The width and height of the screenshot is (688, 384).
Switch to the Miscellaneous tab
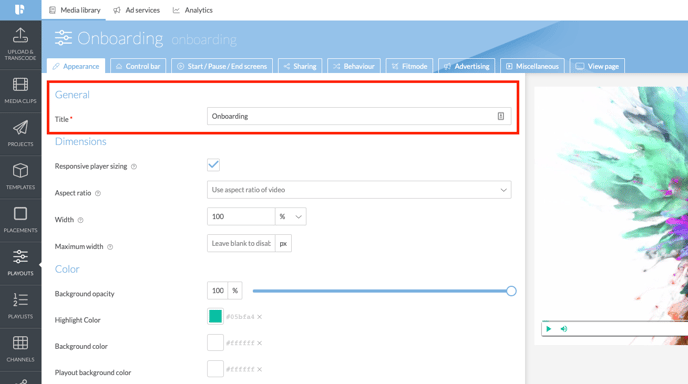(x=532, y=66)
